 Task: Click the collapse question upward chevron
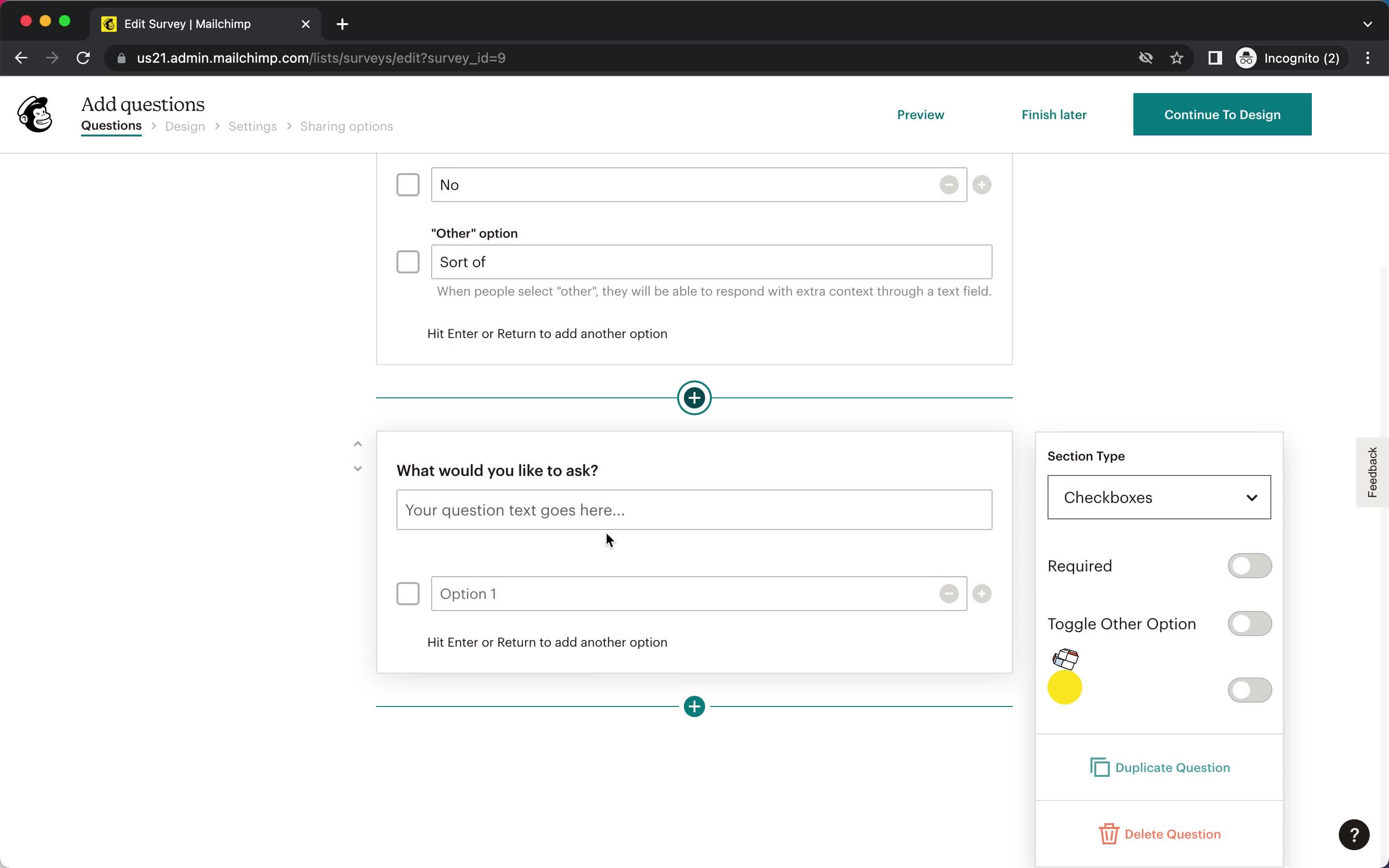(358, 444)
